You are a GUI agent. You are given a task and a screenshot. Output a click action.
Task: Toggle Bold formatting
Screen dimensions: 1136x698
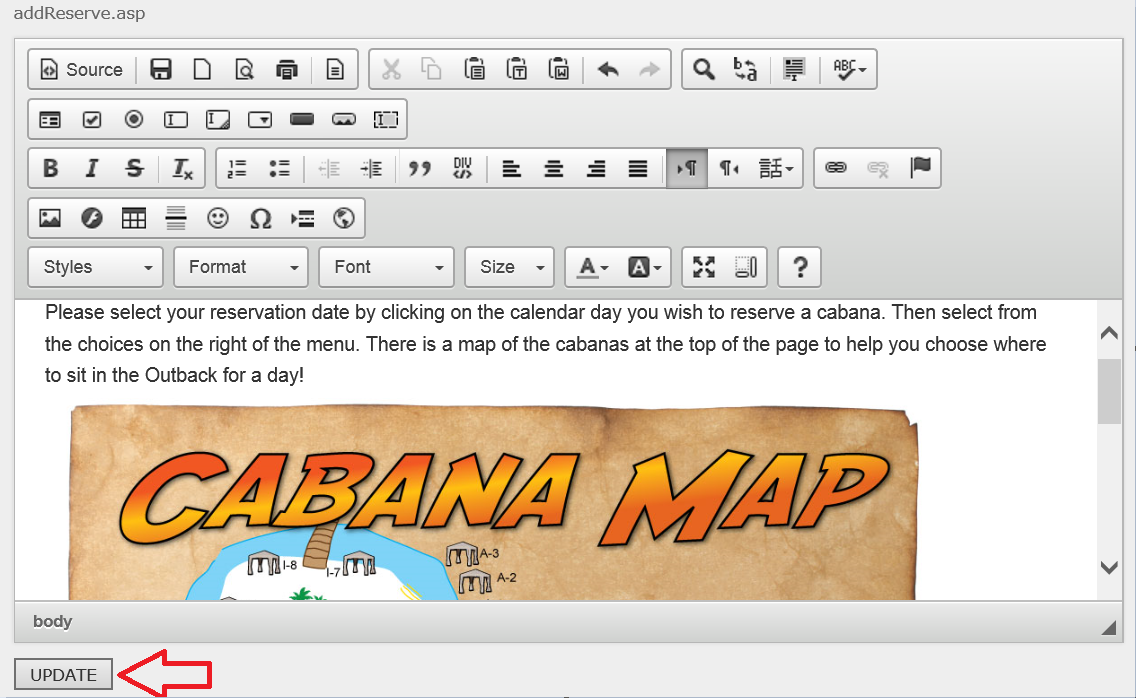tap(50, 169)
